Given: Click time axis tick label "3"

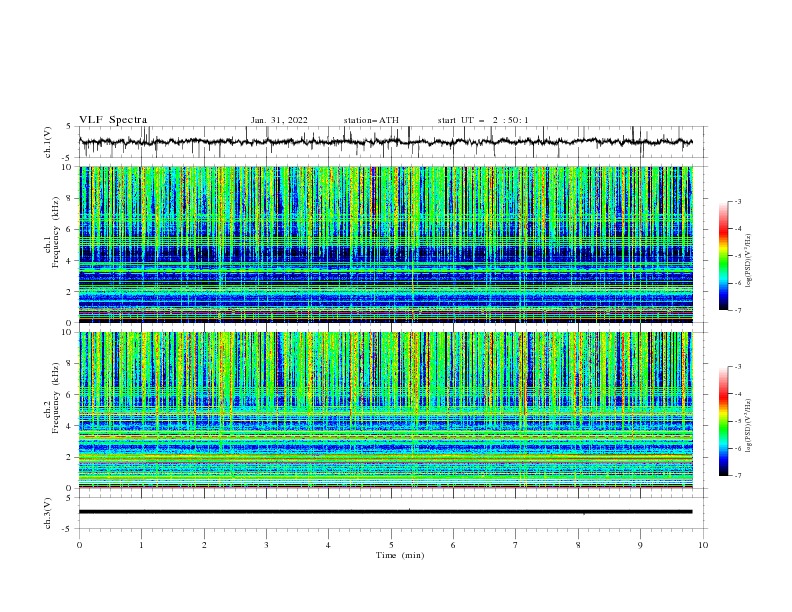Looking at the screenshot, I should [x=266, y=545].
